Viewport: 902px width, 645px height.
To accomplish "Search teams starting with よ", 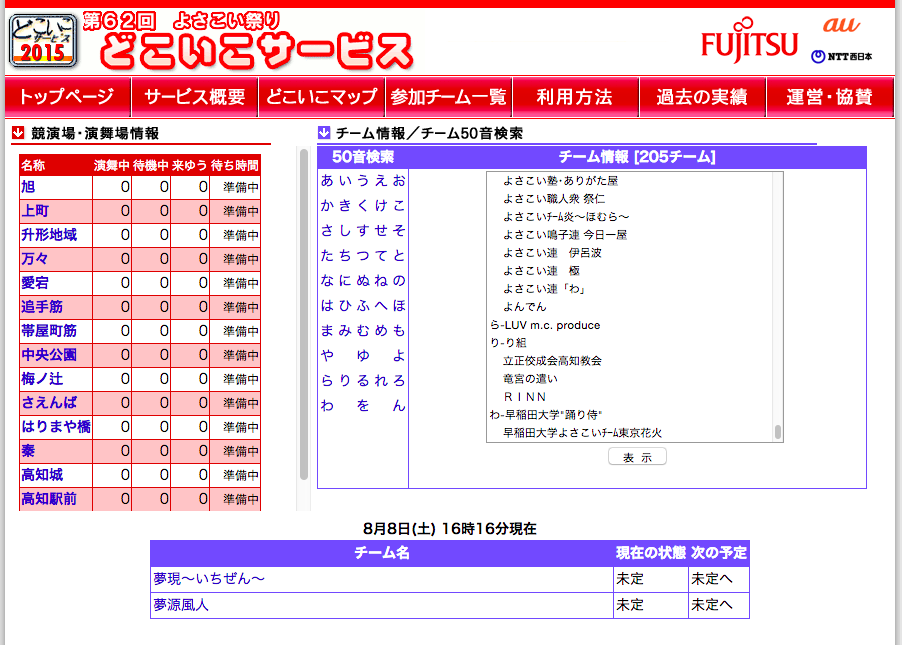I will [x=399, y=356].
